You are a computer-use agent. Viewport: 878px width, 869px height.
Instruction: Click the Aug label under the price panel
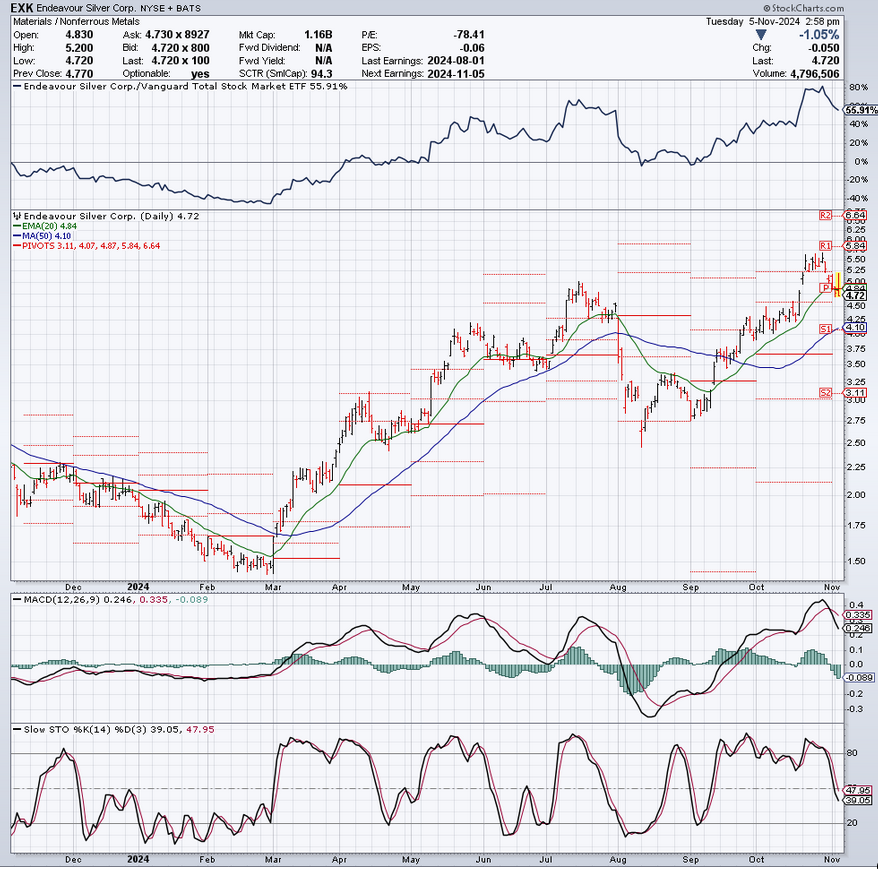(x=618, y=587)
